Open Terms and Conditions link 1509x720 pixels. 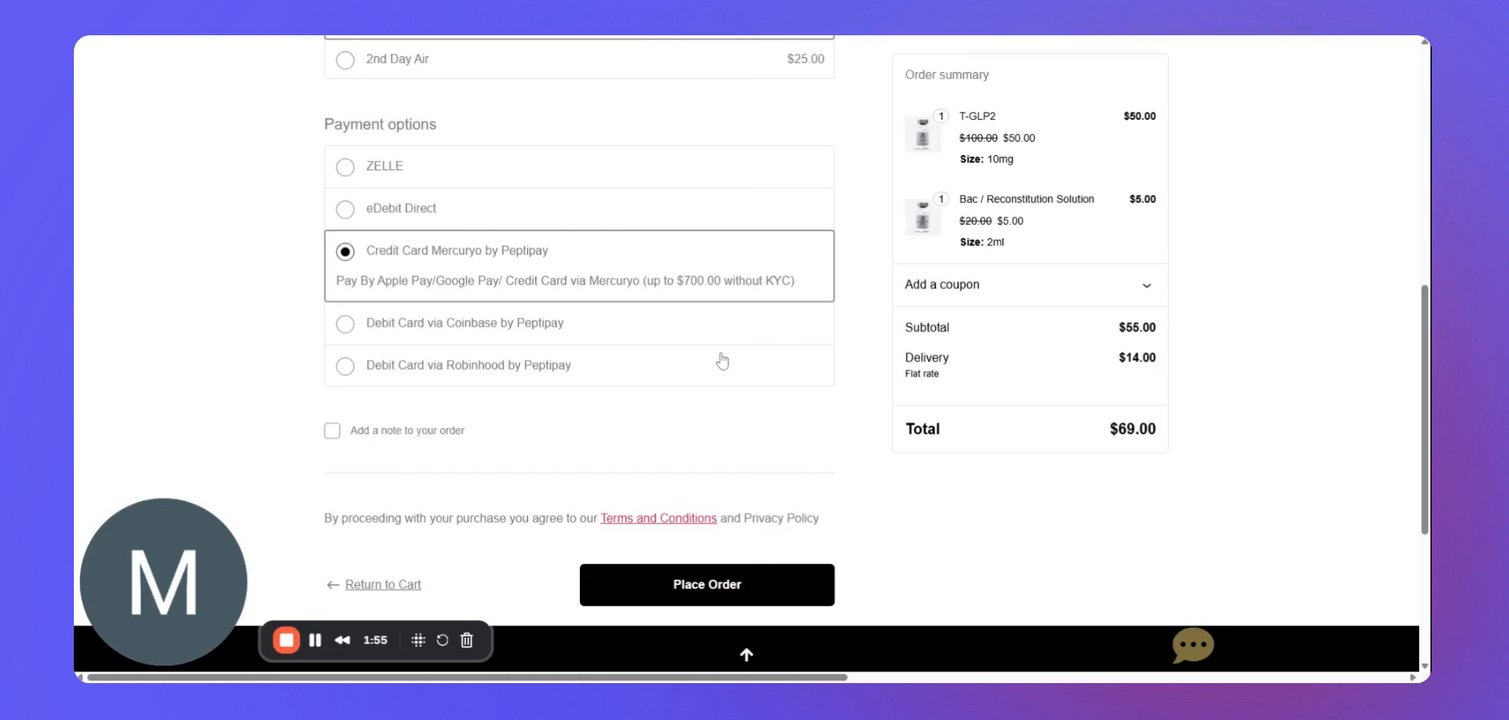click(x=658, y=518)
